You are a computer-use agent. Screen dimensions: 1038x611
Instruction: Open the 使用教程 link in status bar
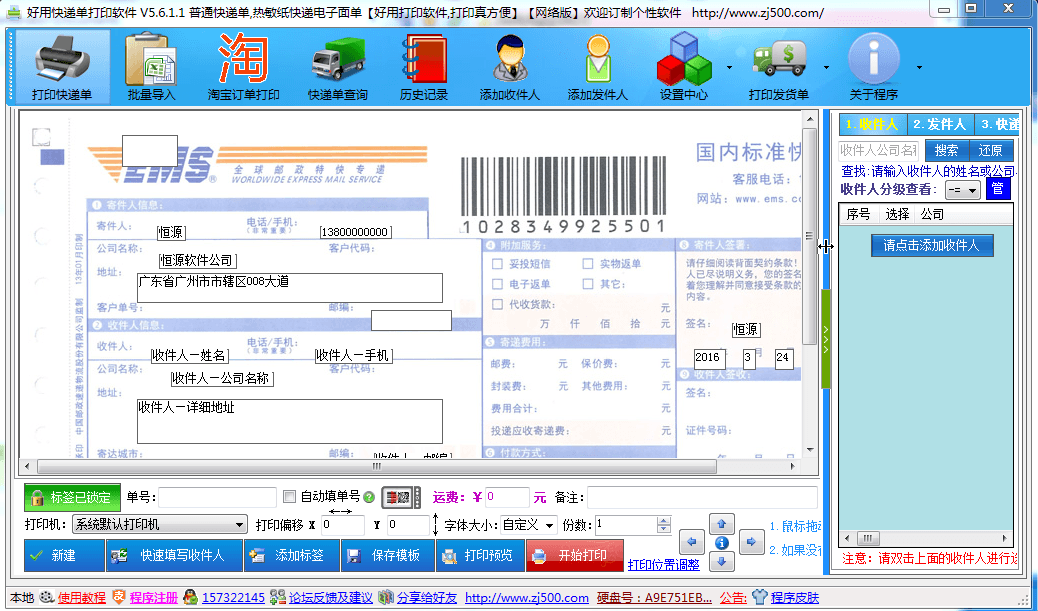coord(81,598)
